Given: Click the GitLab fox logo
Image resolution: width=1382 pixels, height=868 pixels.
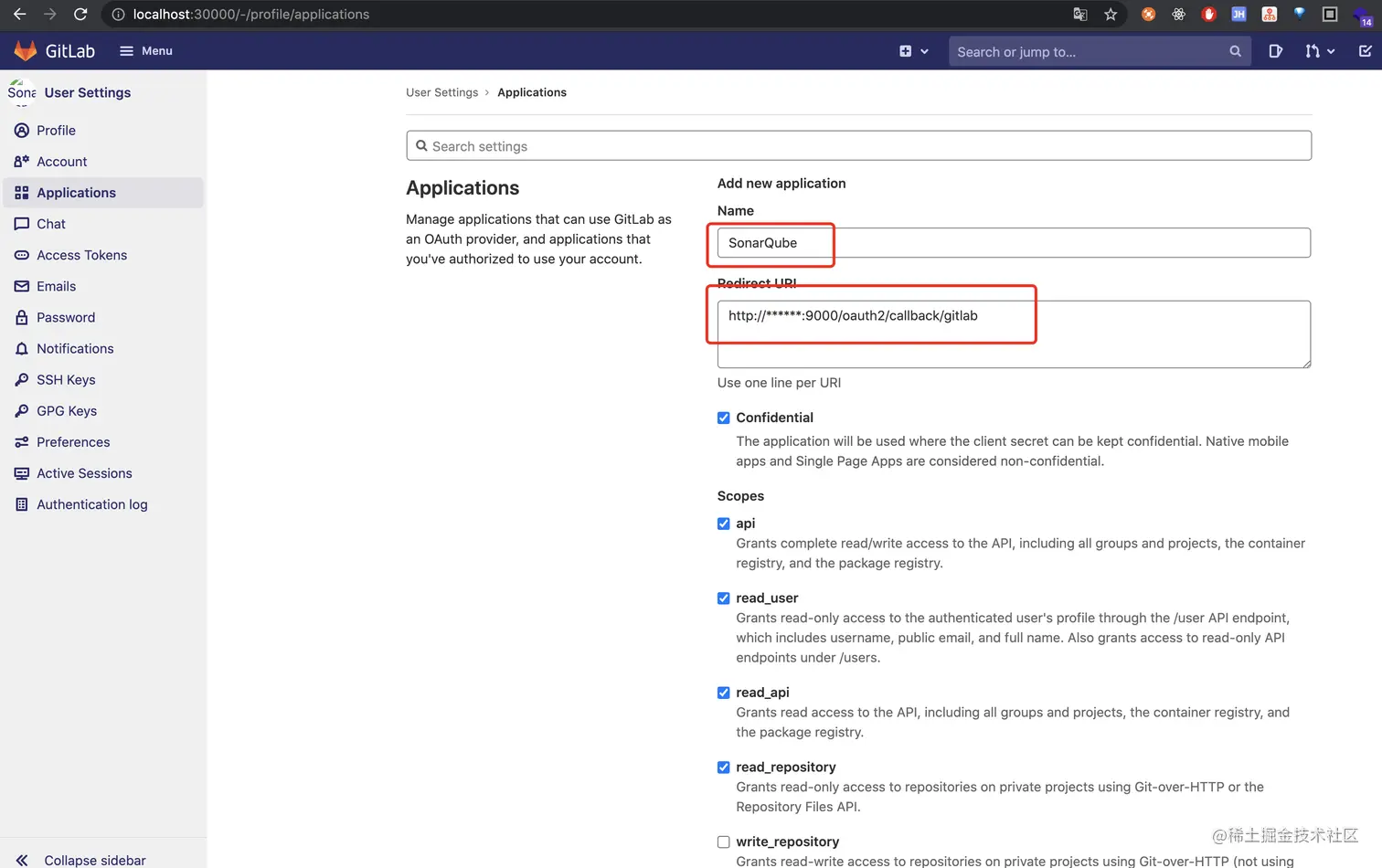Looking at the screenshot, I should [x=25, y=51].
